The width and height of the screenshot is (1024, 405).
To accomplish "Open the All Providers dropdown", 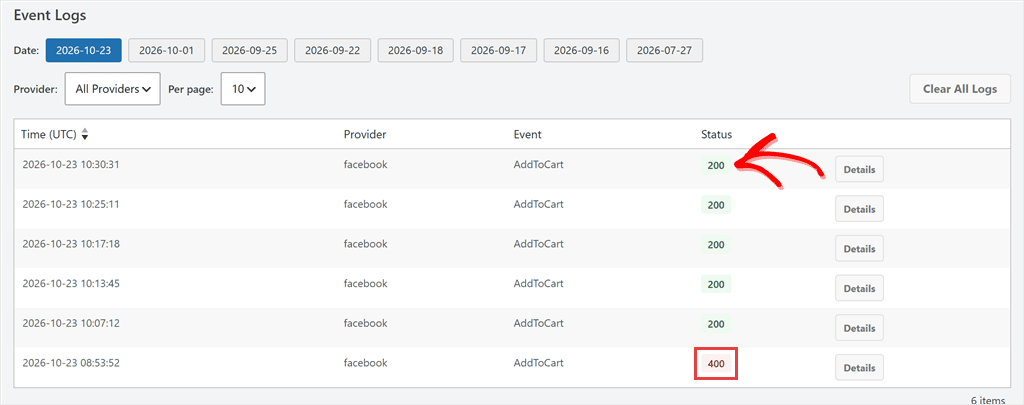I will [113, 89].
